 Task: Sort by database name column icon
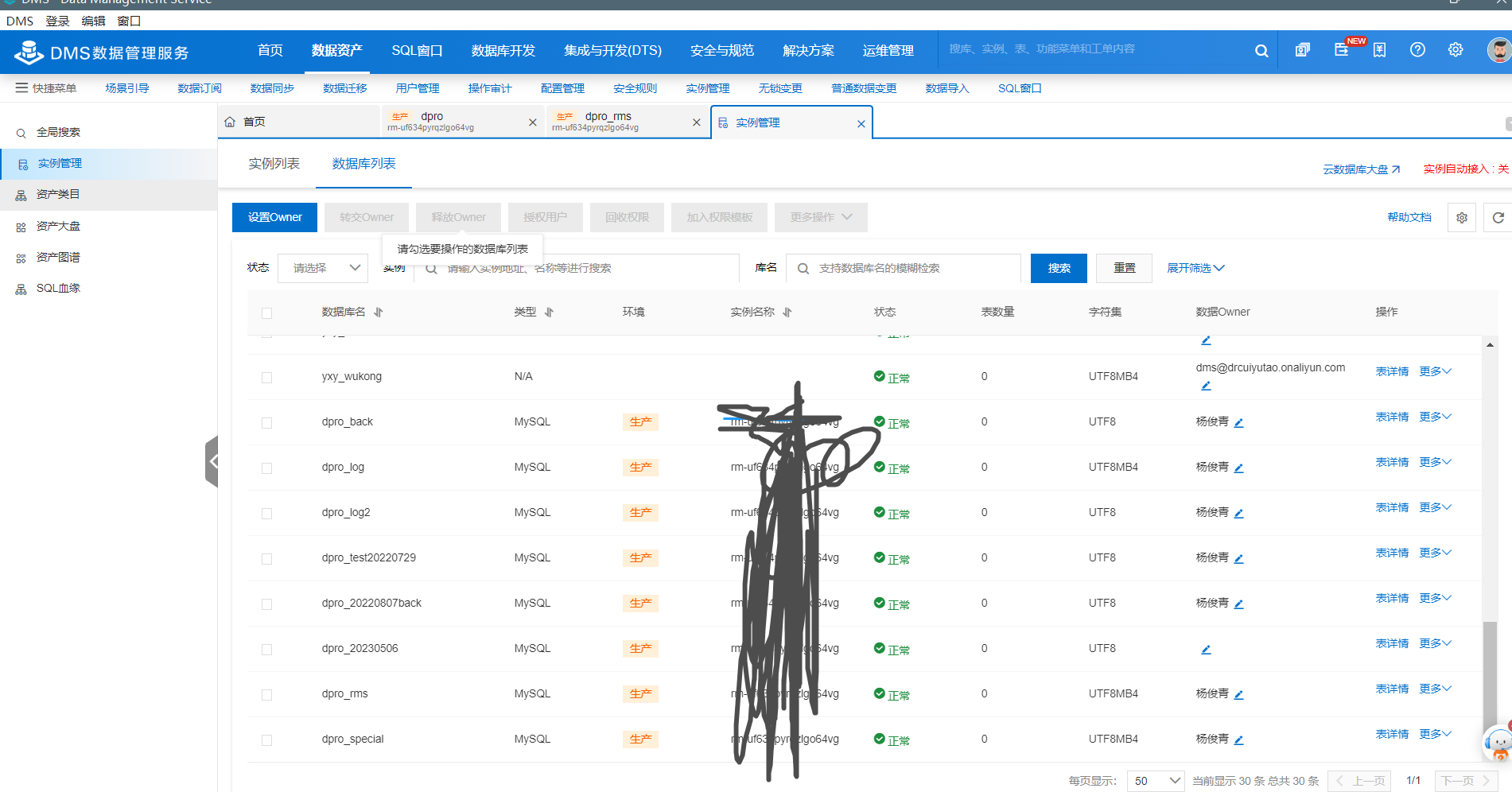(379, 313)
